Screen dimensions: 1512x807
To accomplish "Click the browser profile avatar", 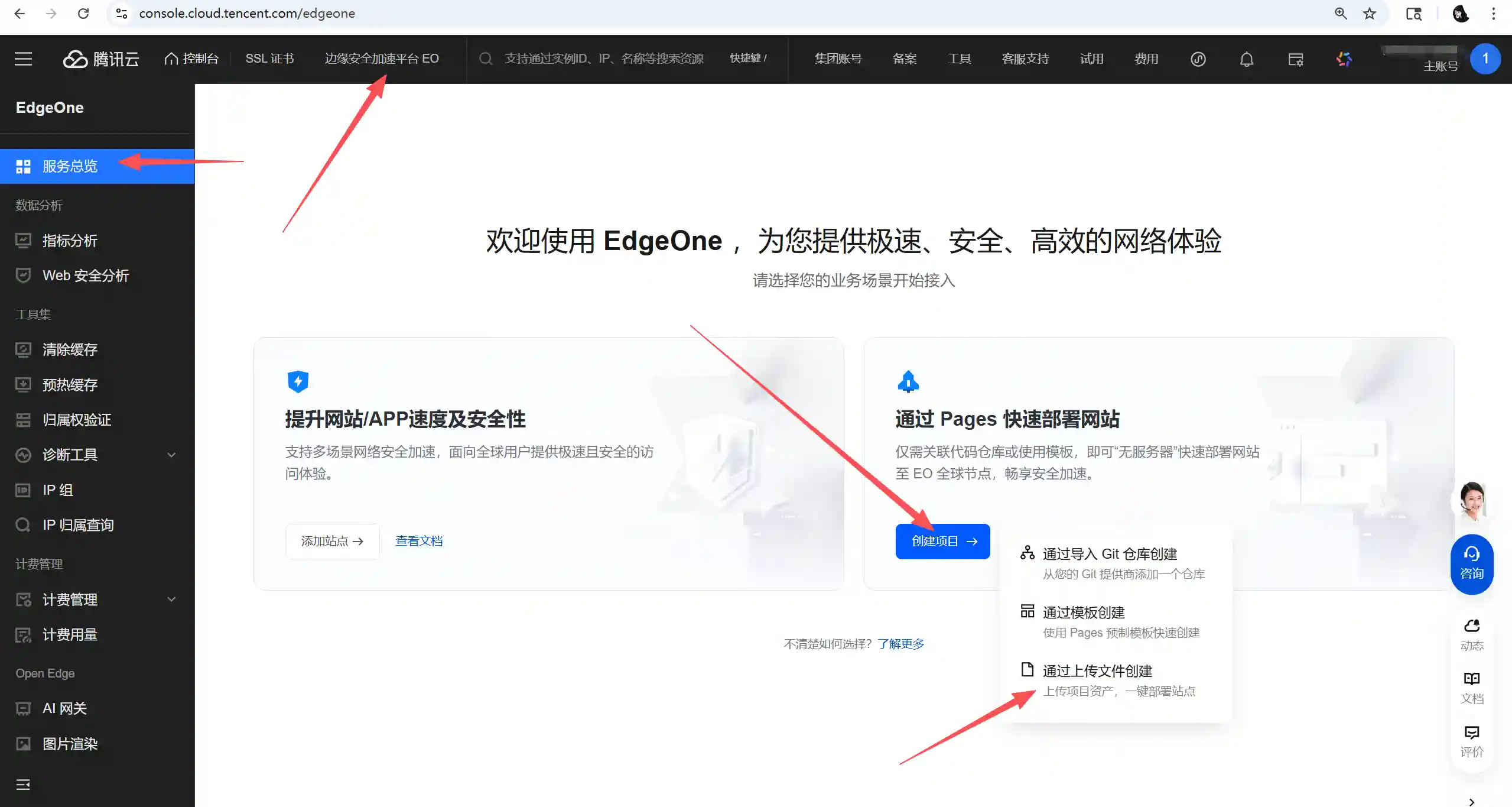I will tap(1460, 13).
